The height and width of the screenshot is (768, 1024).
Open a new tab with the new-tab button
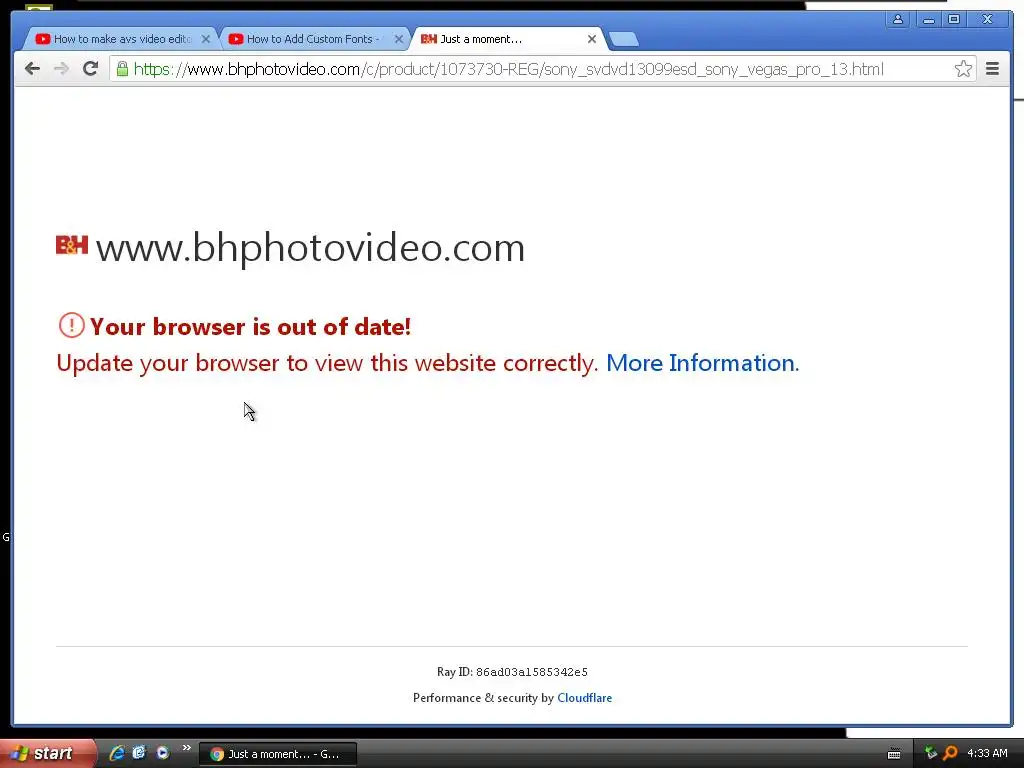(624, 39)
